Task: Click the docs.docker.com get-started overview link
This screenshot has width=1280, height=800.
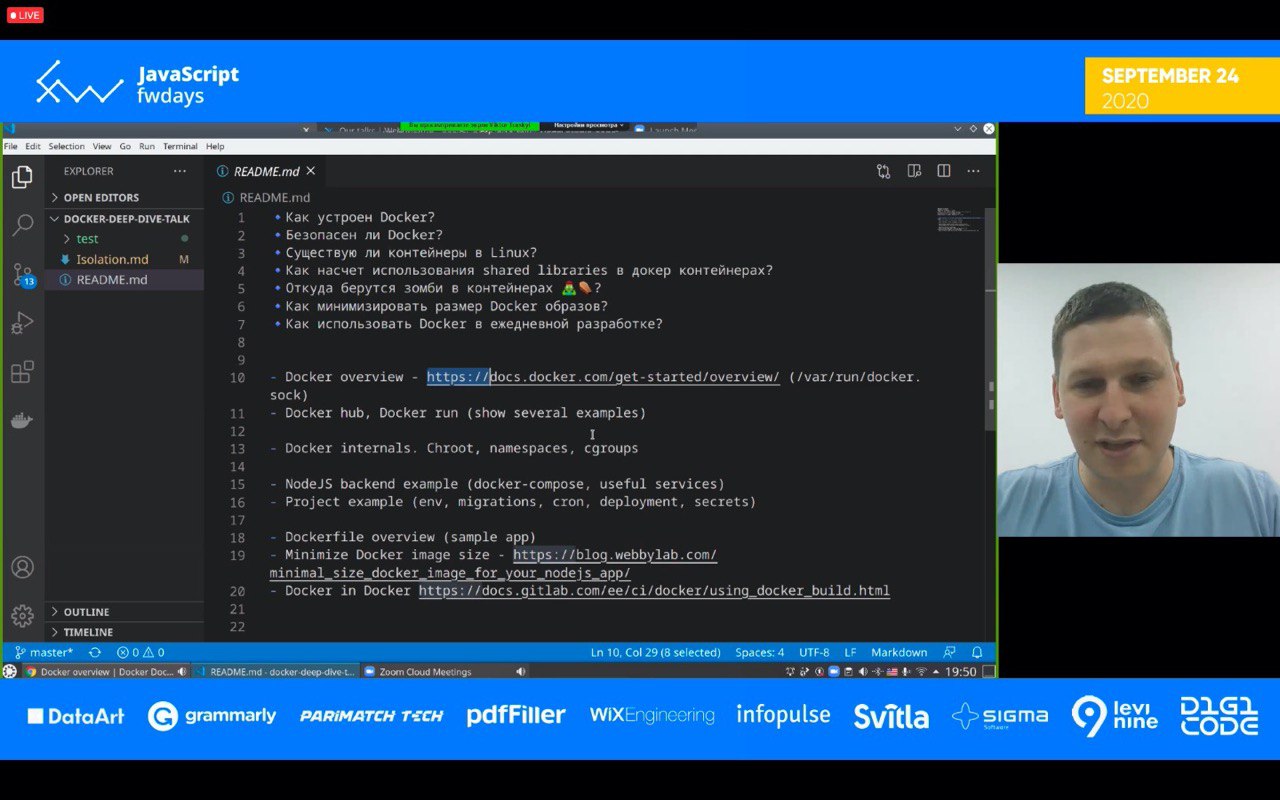Action: [603, 377]
